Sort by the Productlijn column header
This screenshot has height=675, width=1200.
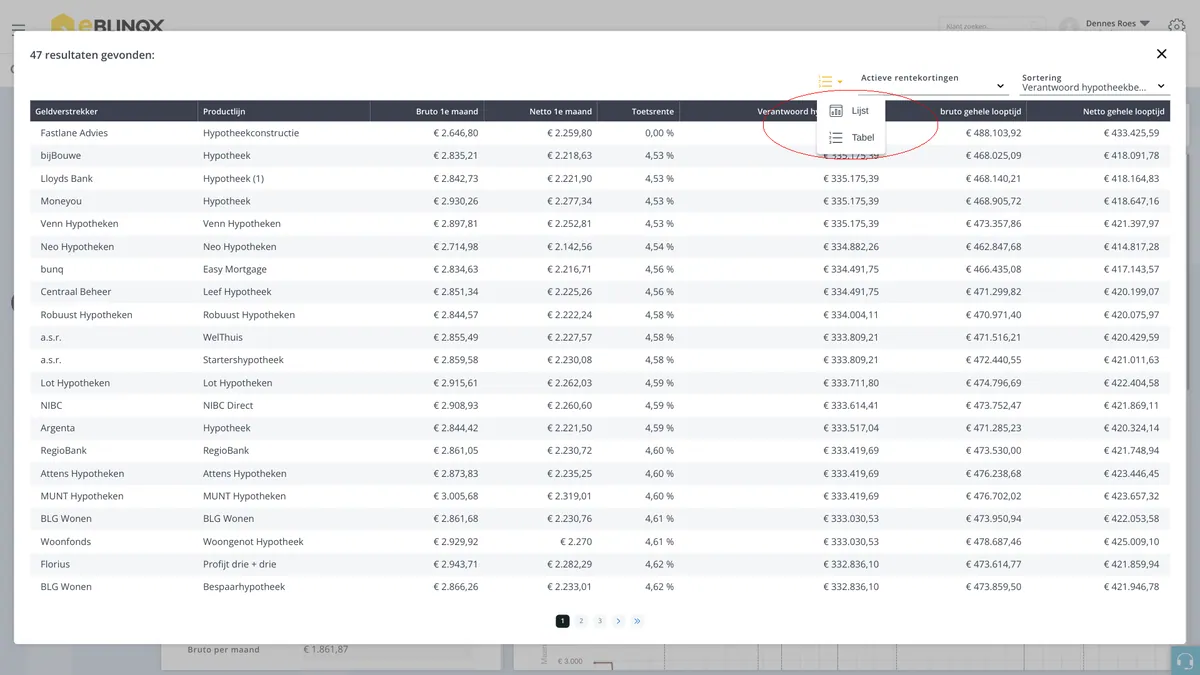click(284, 111)
